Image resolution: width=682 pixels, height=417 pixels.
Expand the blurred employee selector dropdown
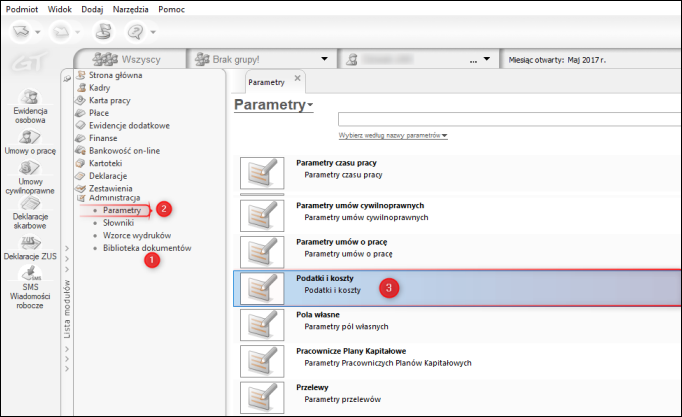coord(487,59)
